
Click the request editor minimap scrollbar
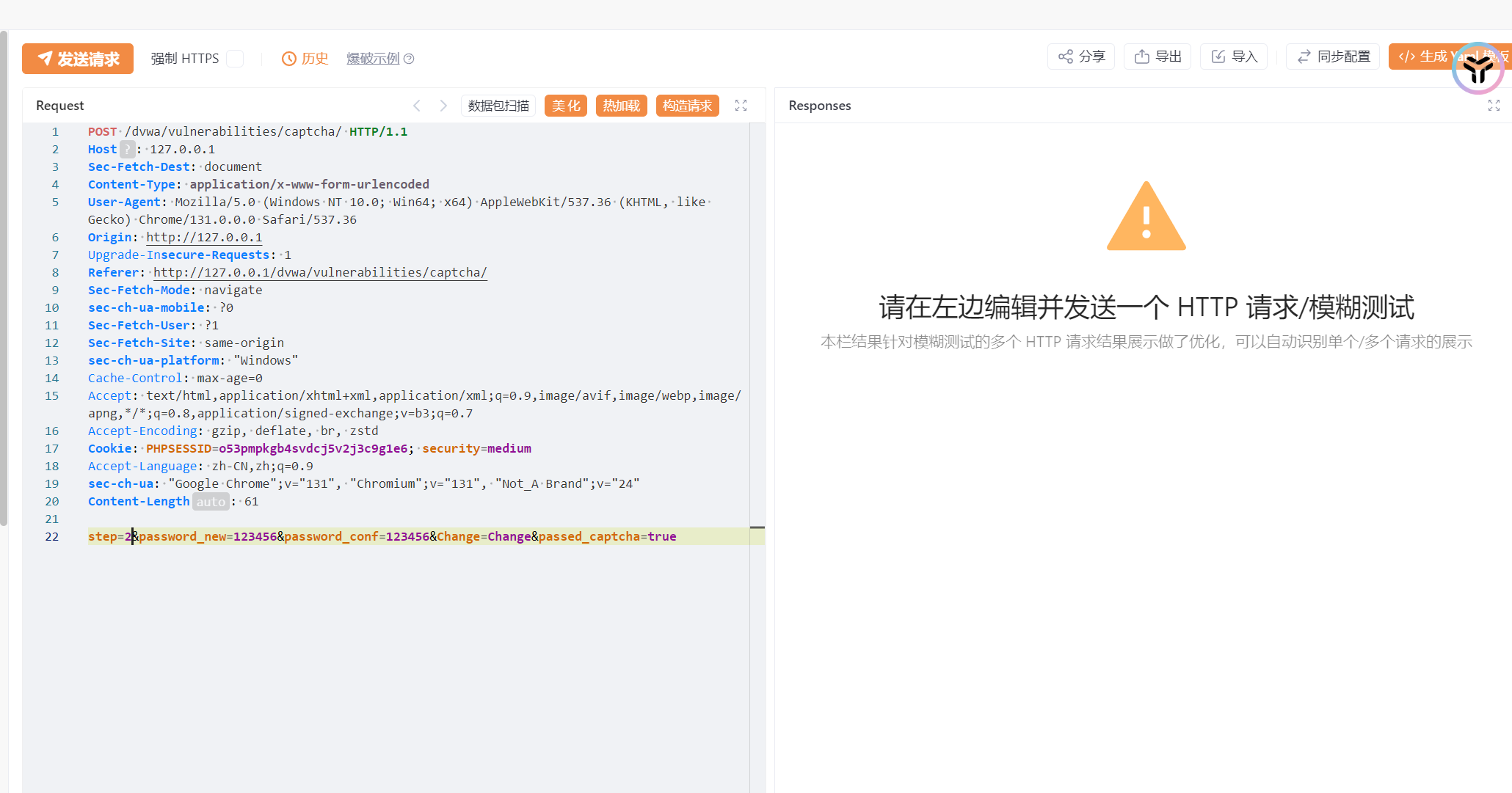pos(757,527)
